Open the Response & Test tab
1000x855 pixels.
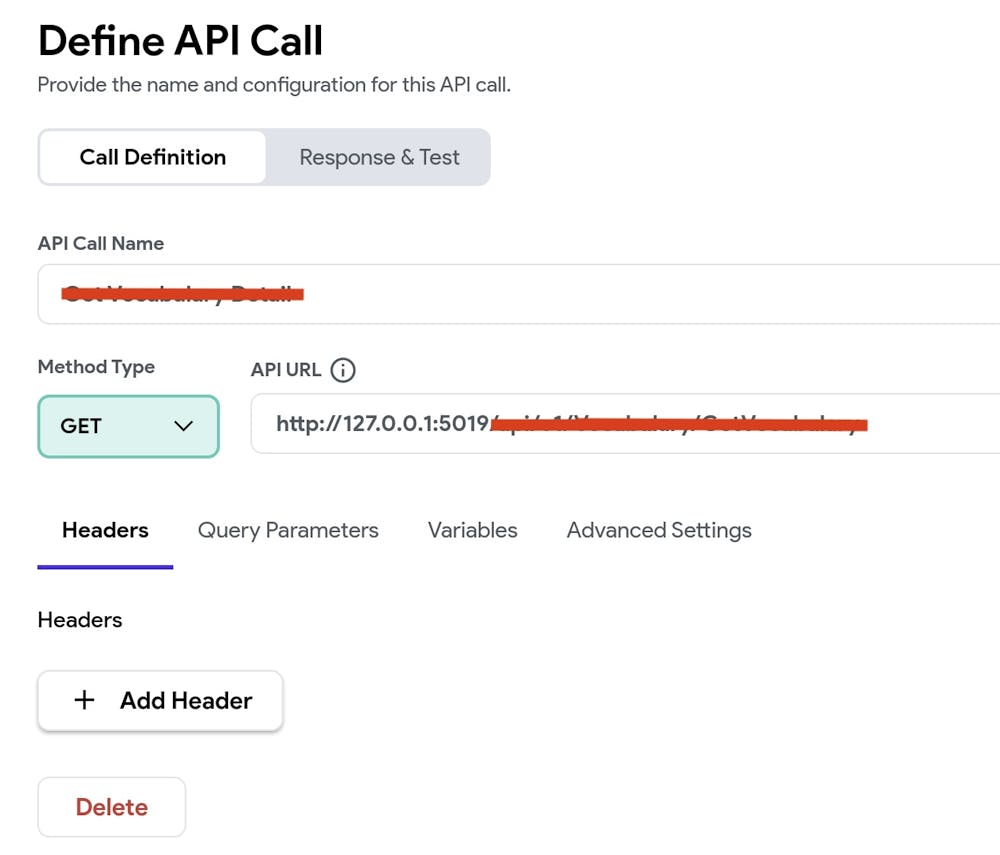pyautogui.click(x=379, y=157)
